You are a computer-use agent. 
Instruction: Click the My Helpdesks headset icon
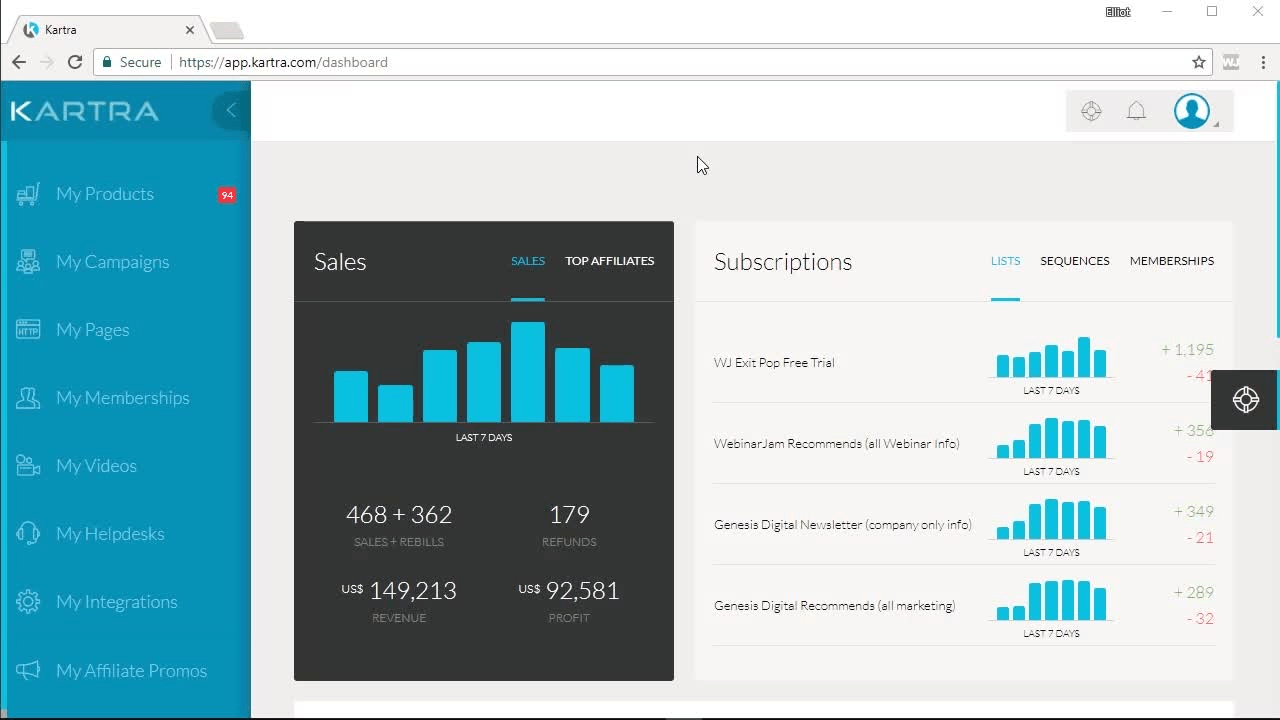[28, 534]
